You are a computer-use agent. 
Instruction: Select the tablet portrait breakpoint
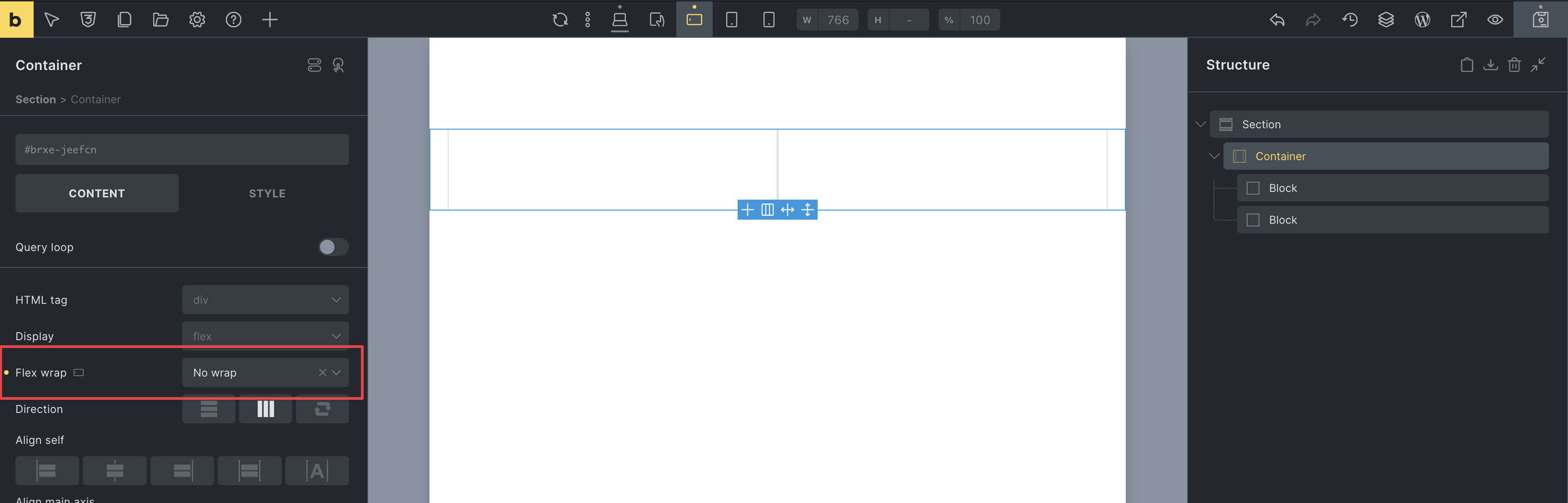732,20
